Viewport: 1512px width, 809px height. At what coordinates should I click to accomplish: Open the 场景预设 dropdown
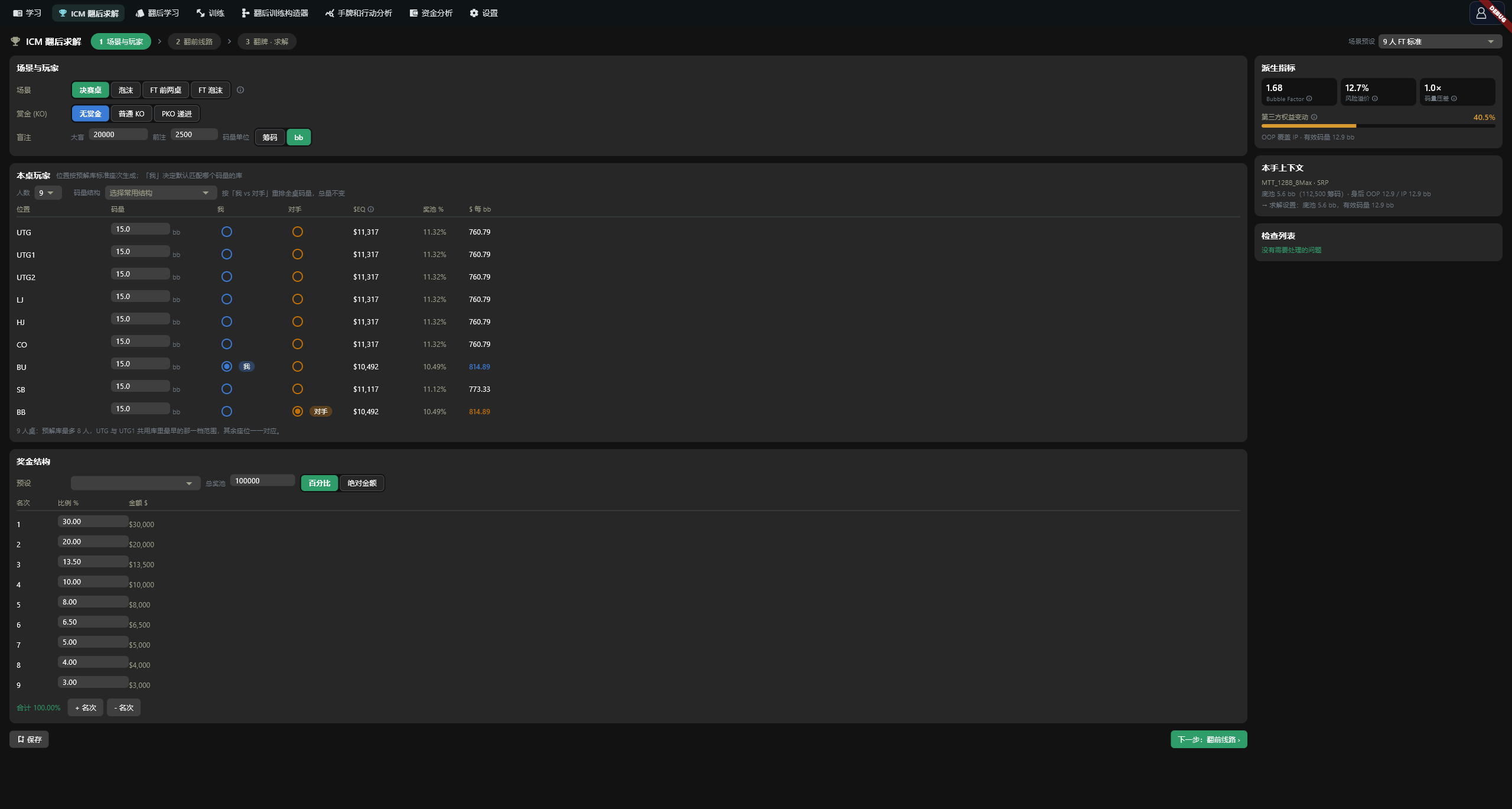tap(1440, 41)
